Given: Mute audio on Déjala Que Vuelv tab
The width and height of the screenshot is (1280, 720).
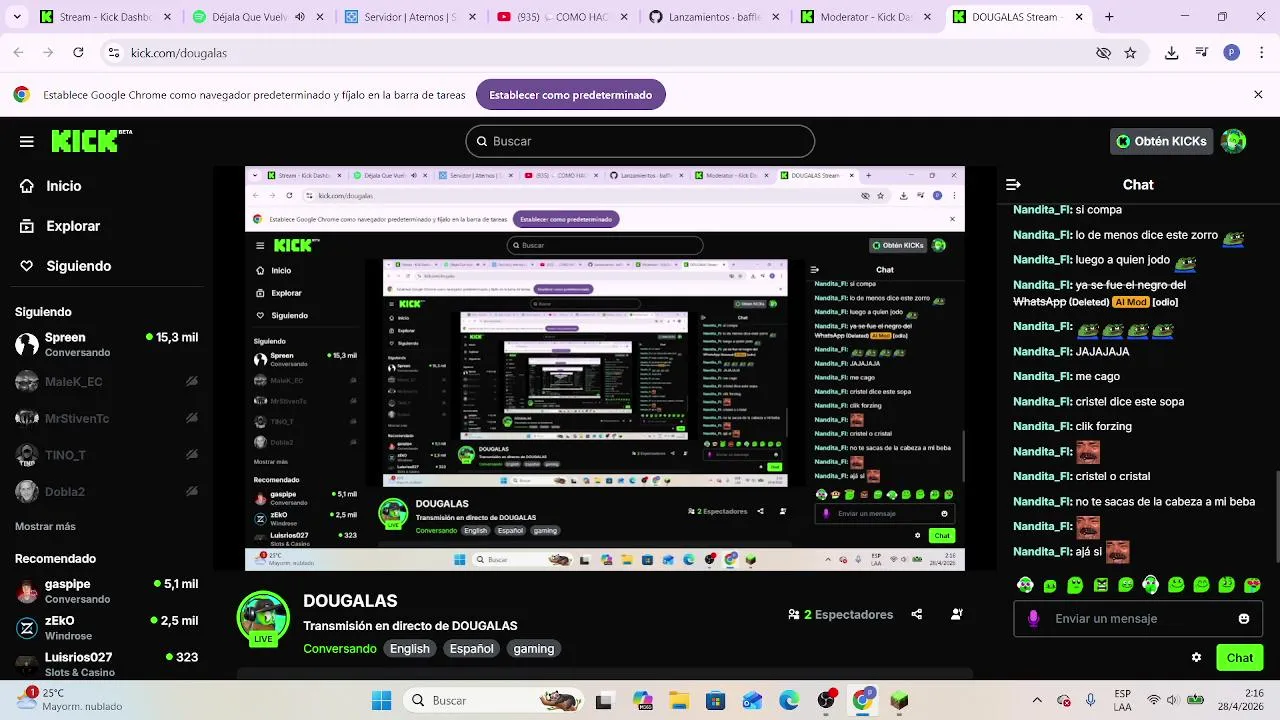Looking at the screenshot, I should pos(299,17).
